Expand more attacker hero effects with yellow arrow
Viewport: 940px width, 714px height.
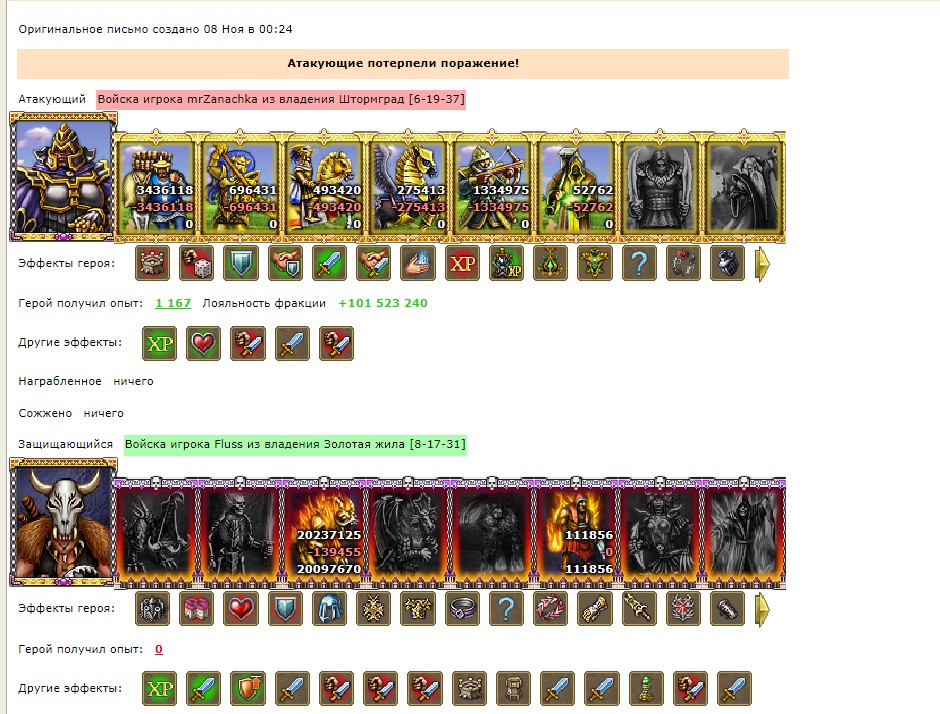point(762,264)
